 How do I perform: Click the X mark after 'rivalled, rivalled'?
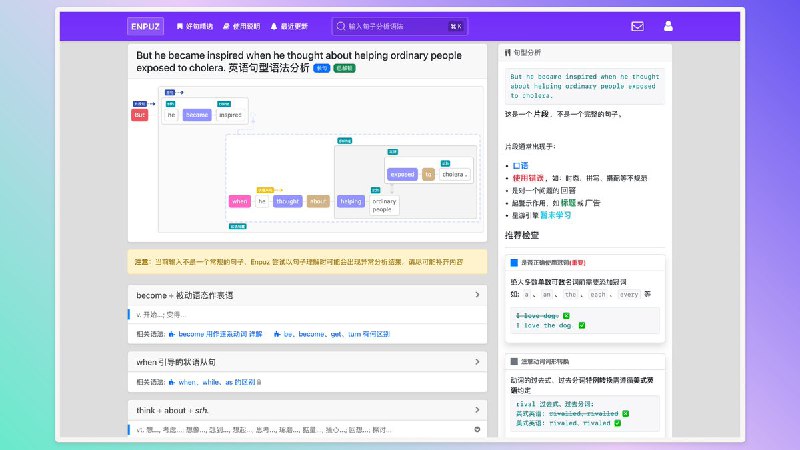[626, 413]
